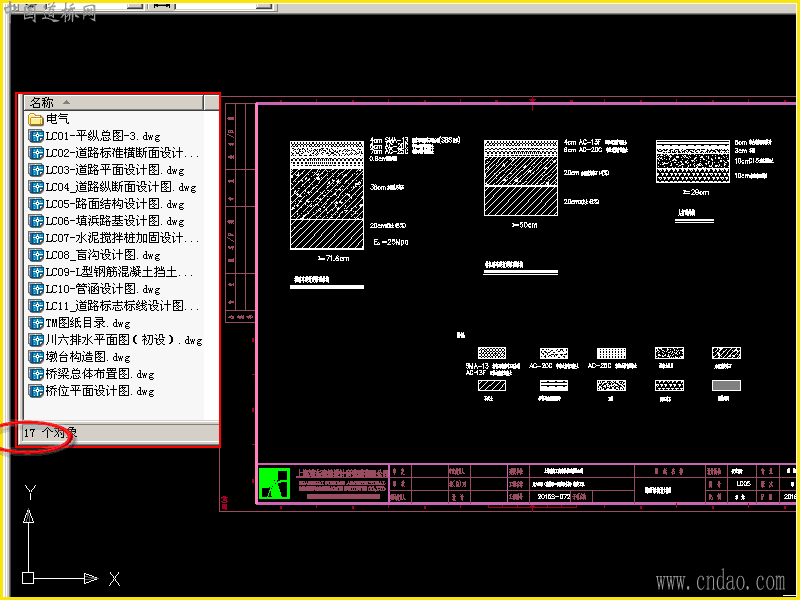Select LC04_道路纵断面设计图.dwg file name

(x=120, y=187)
